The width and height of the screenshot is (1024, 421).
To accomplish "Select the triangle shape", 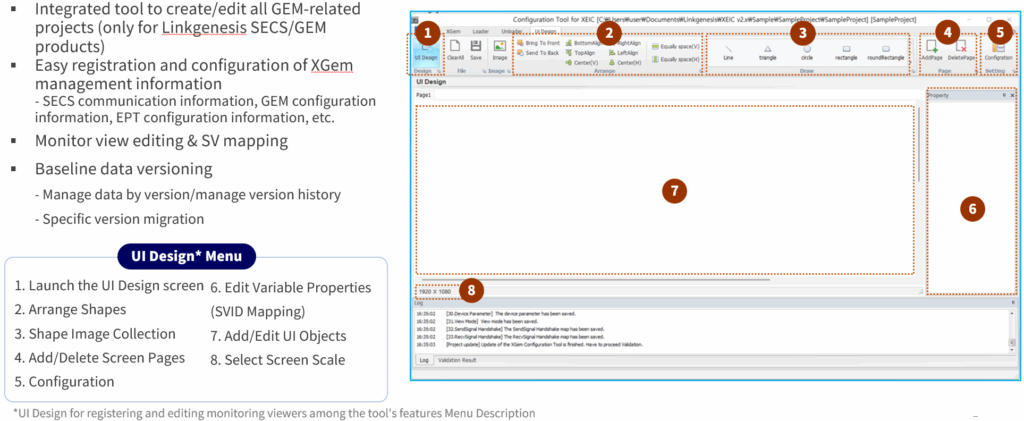I will [x=767, y=53].
